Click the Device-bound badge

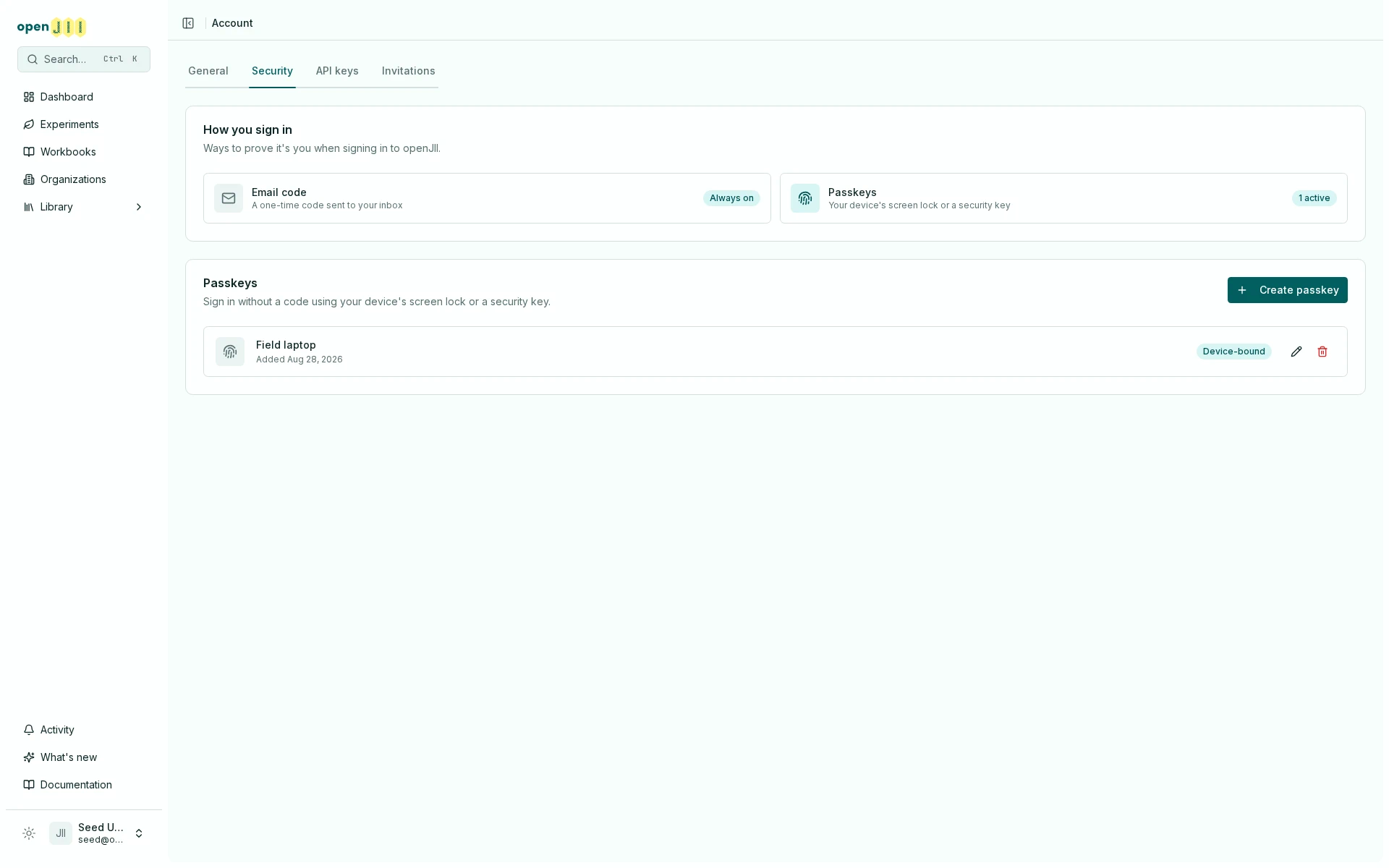tap(1233, 352)
